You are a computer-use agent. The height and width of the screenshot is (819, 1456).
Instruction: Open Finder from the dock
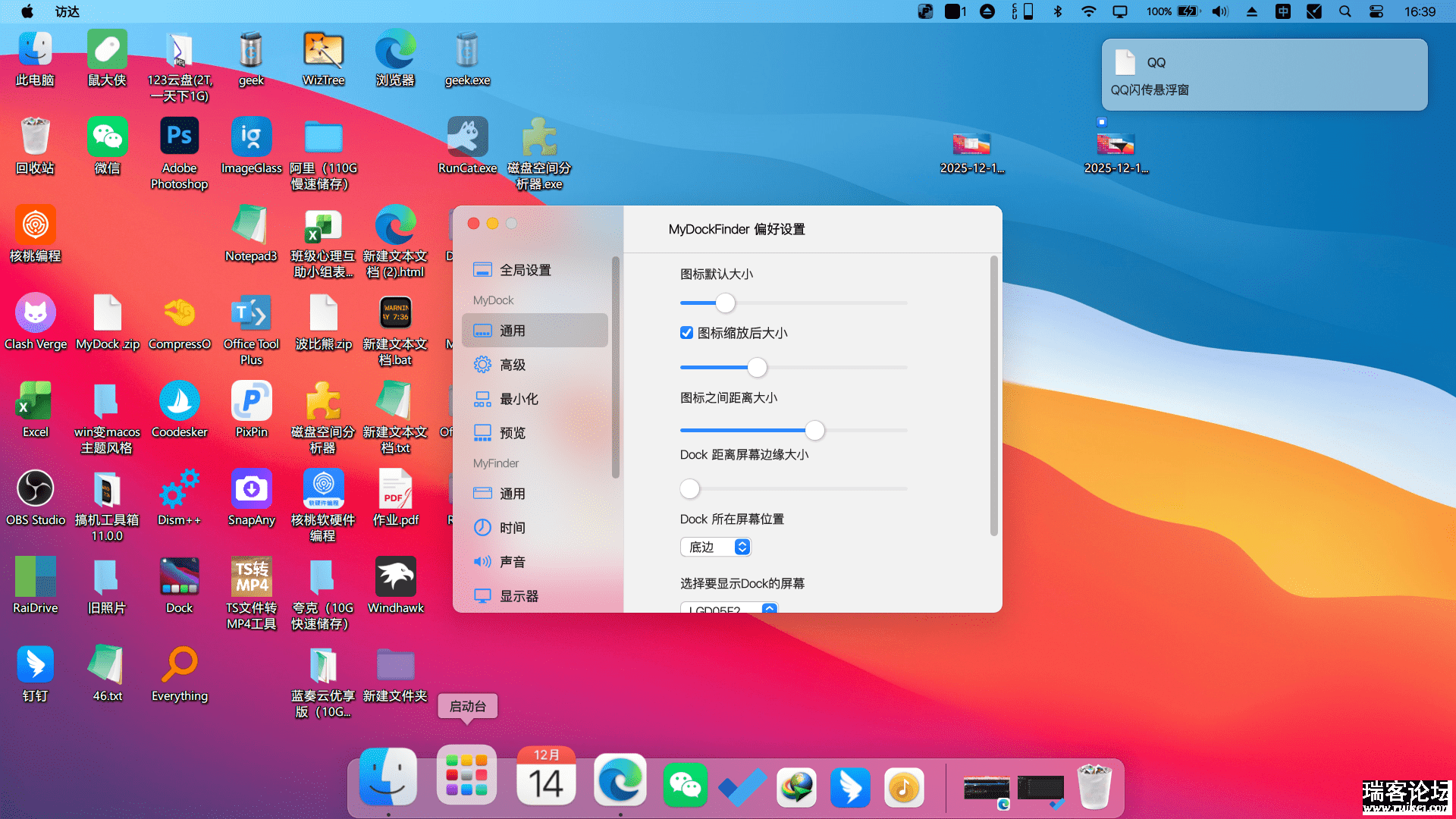(388, 775)
